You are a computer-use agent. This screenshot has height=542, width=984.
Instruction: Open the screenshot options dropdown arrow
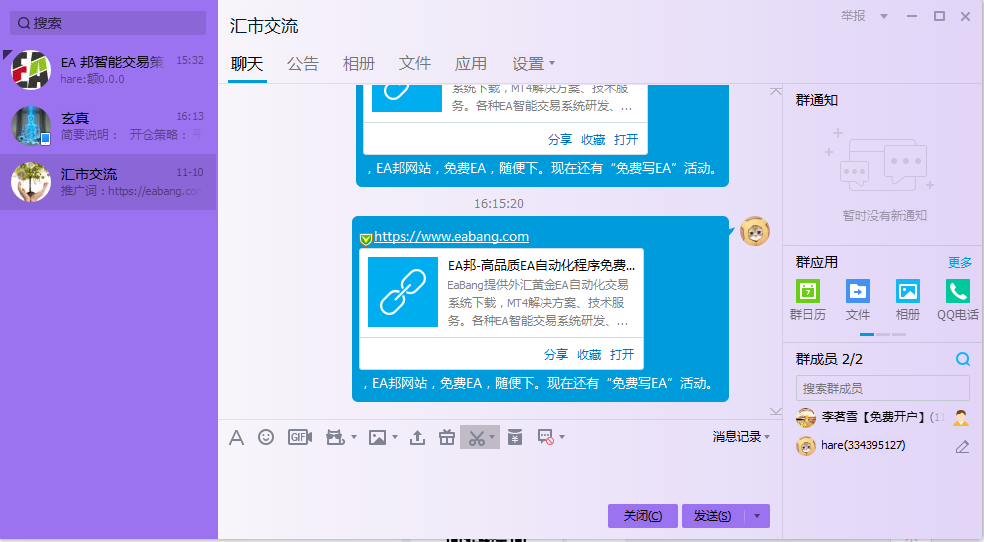[x=492, y=437]
